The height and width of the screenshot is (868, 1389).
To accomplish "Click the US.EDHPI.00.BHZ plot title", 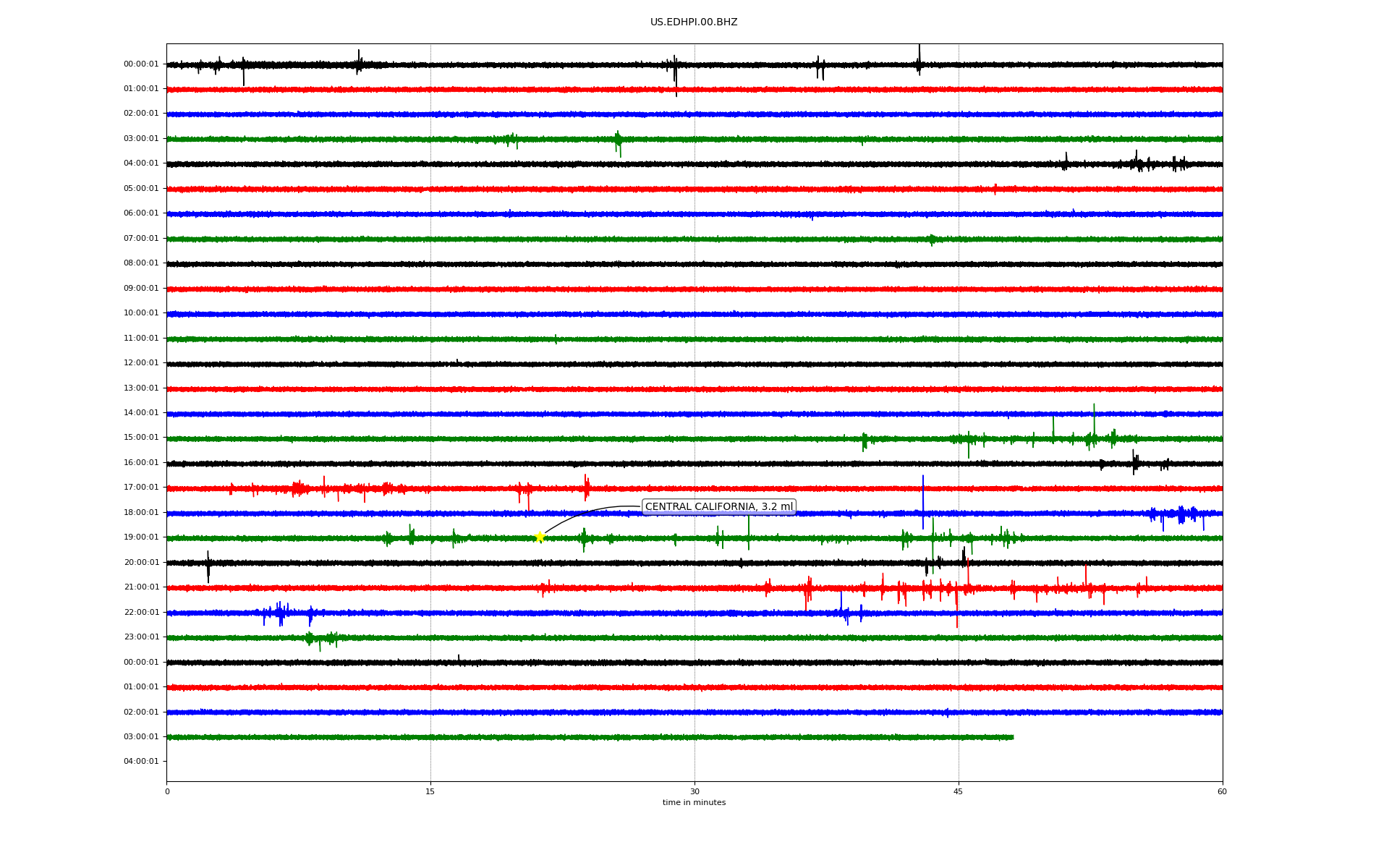I will point(694,22).
